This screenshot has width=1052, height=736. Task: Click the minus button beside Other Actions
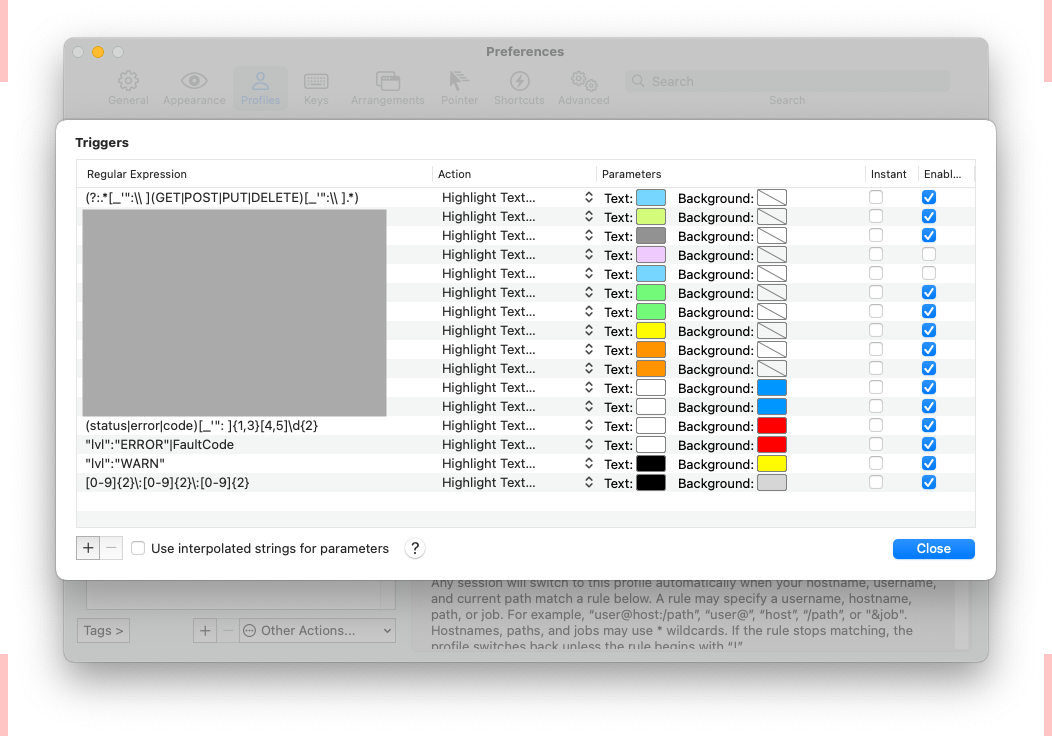(228, 631)
